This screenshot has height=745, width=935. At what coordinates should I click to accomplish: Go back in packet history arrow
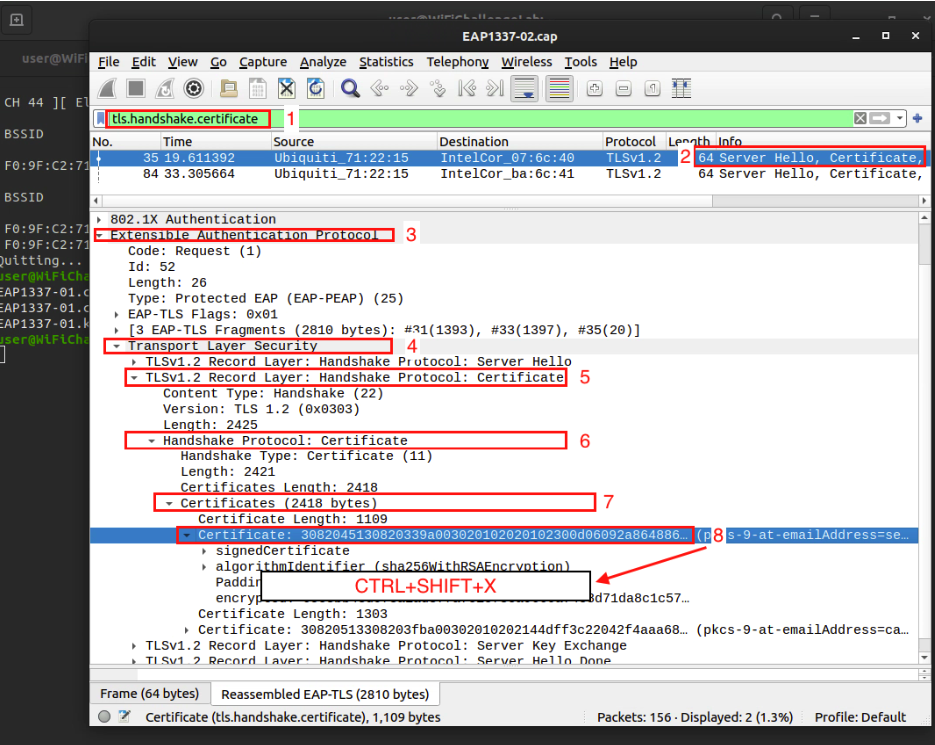tap(379, 89)
